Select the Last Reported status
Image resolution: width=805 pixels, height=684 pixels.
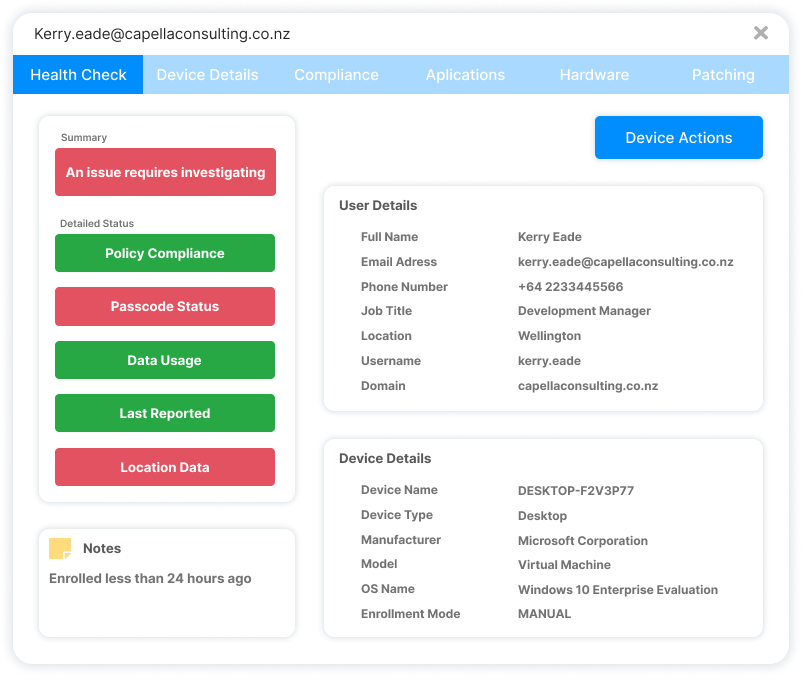[x=165, y=413]
